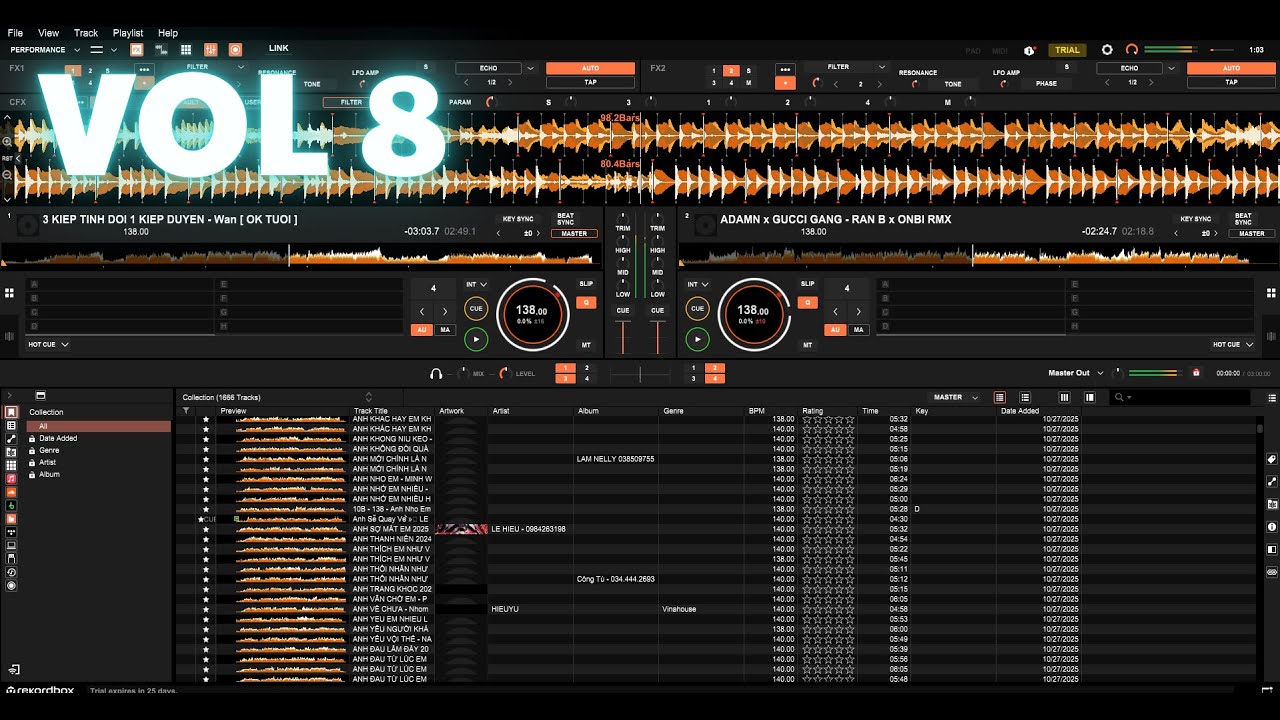Viewport: 1280px width, 720px height.
Task: Open the Master Out dropdown
Action: (x=1075, y=373)
